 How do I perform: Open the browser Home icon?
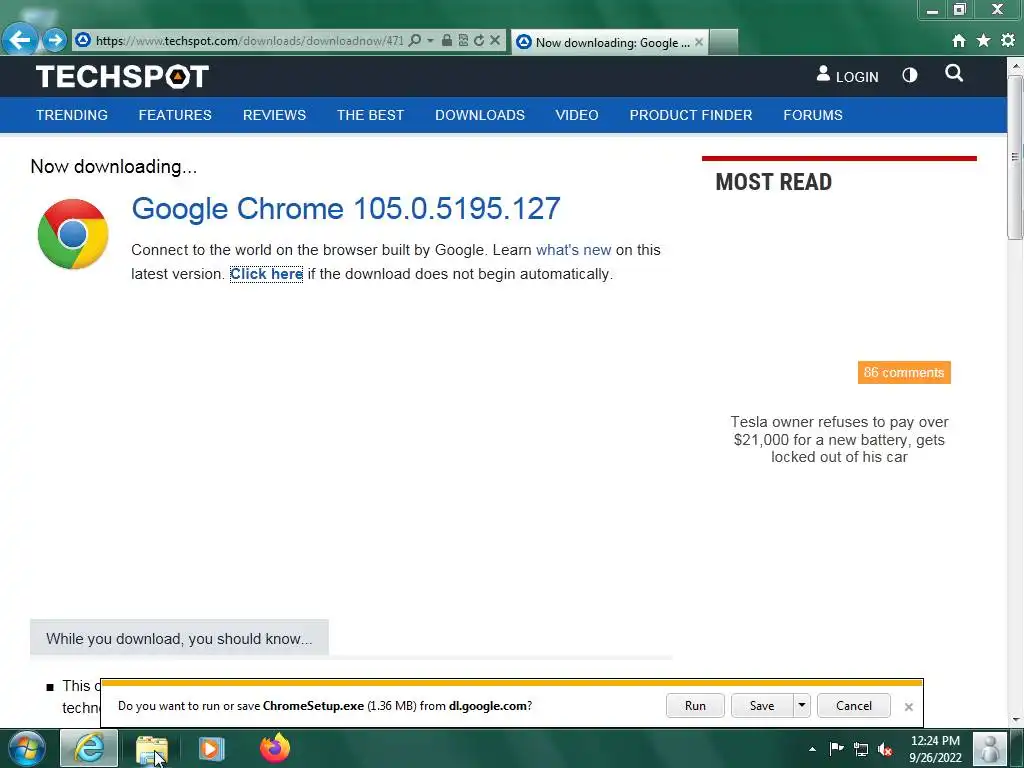coord(959,40)
